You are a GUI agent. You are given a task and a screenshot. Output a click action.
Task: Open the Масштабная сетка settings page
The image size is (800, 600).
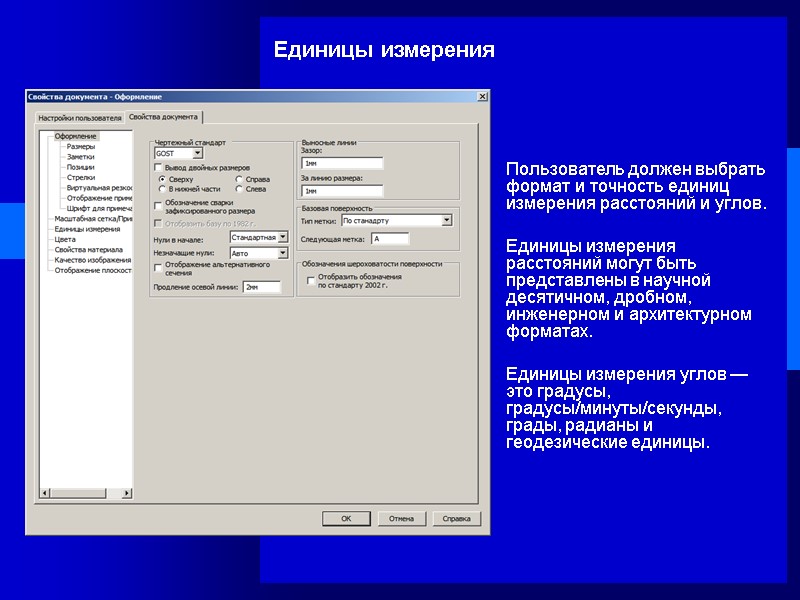[95, 218]
